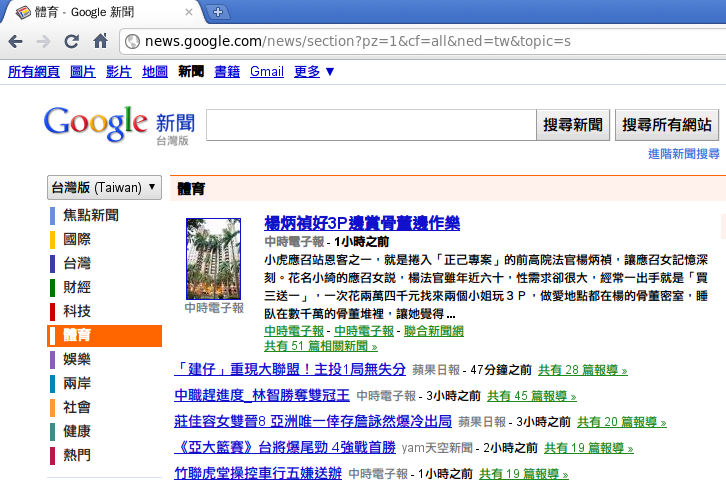Viewport: 726px width, 490px height.
Task: Click into the news search text field
Action: (x=369, y=125)
